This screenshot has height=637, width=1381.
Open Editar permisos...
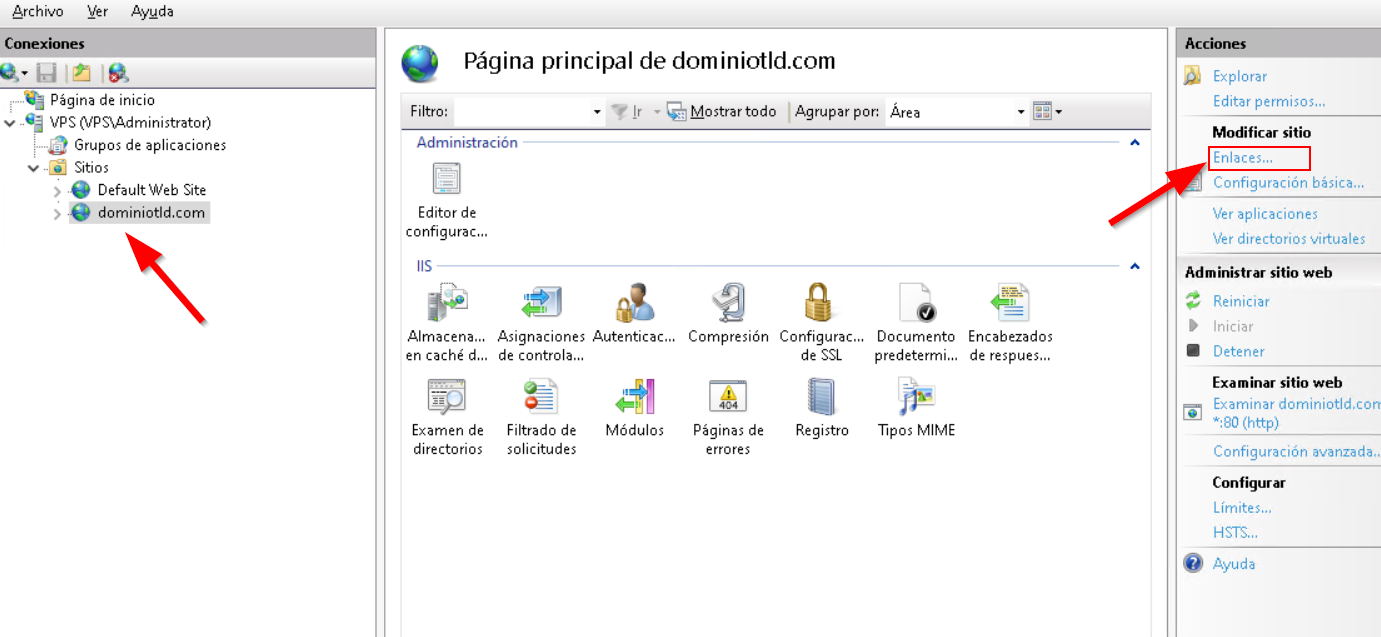[1269, 101]
